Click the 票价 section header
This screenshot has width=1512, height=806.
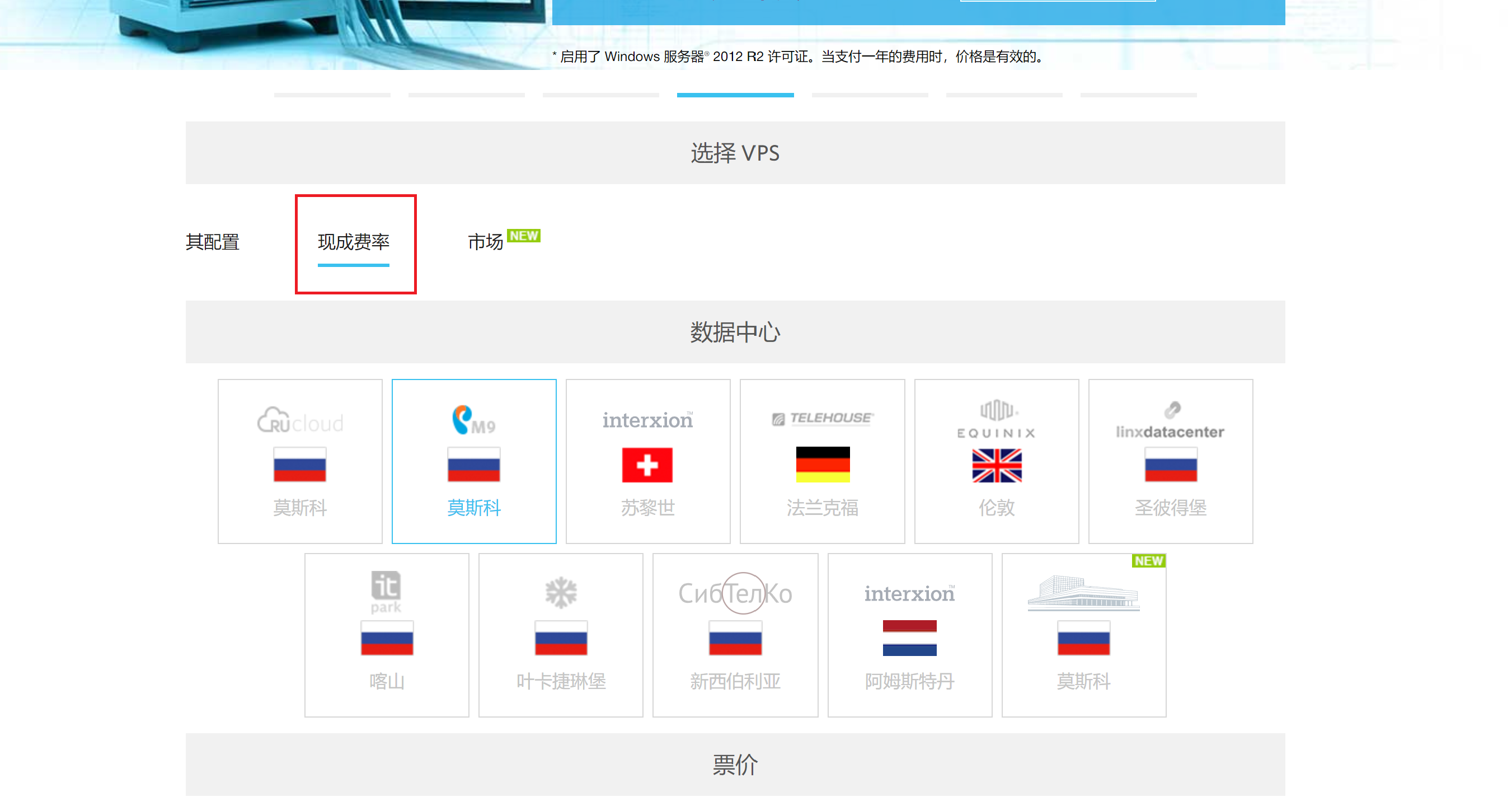pyautogui.click(x=735, y=765)
